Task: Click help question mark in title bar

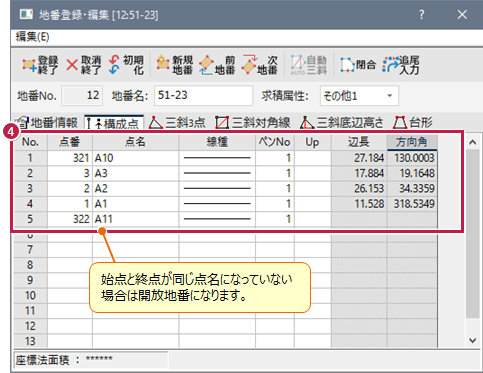Action: (x=422, y=15)
